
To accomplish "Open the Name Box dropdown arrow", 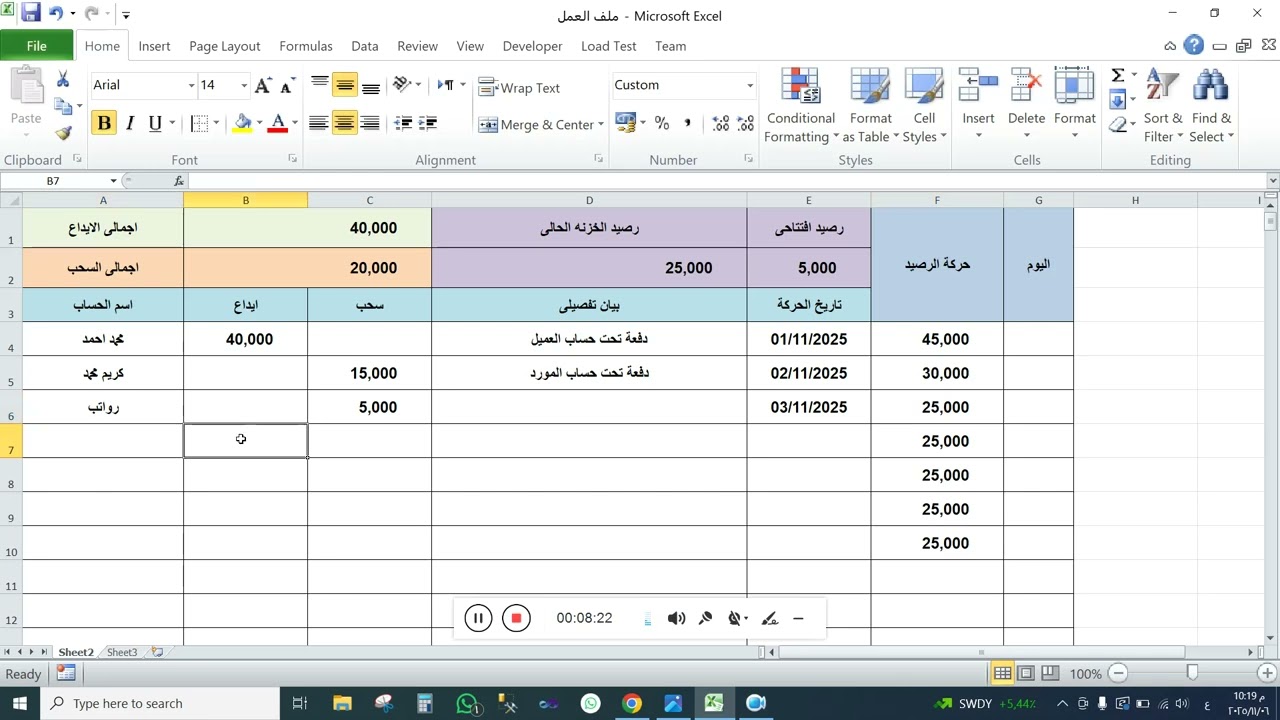I will coord(113,181).
